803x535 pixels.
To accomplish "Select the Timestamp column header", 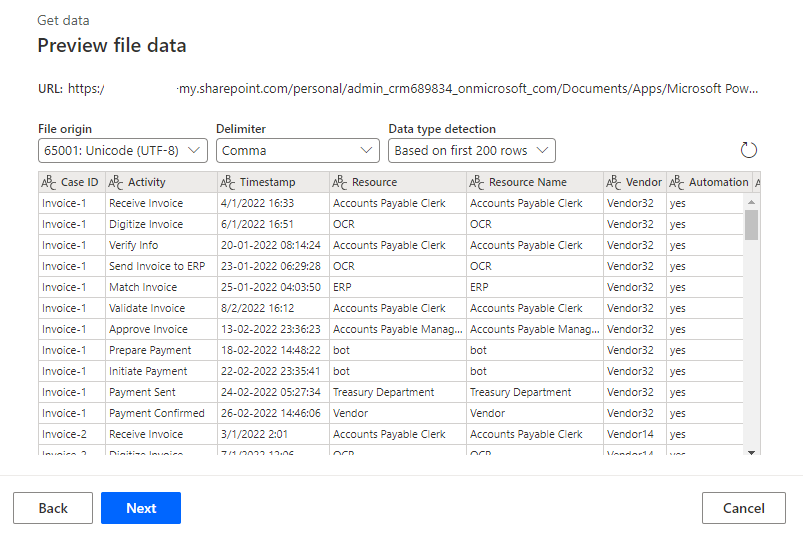I will tap(273, 182).
